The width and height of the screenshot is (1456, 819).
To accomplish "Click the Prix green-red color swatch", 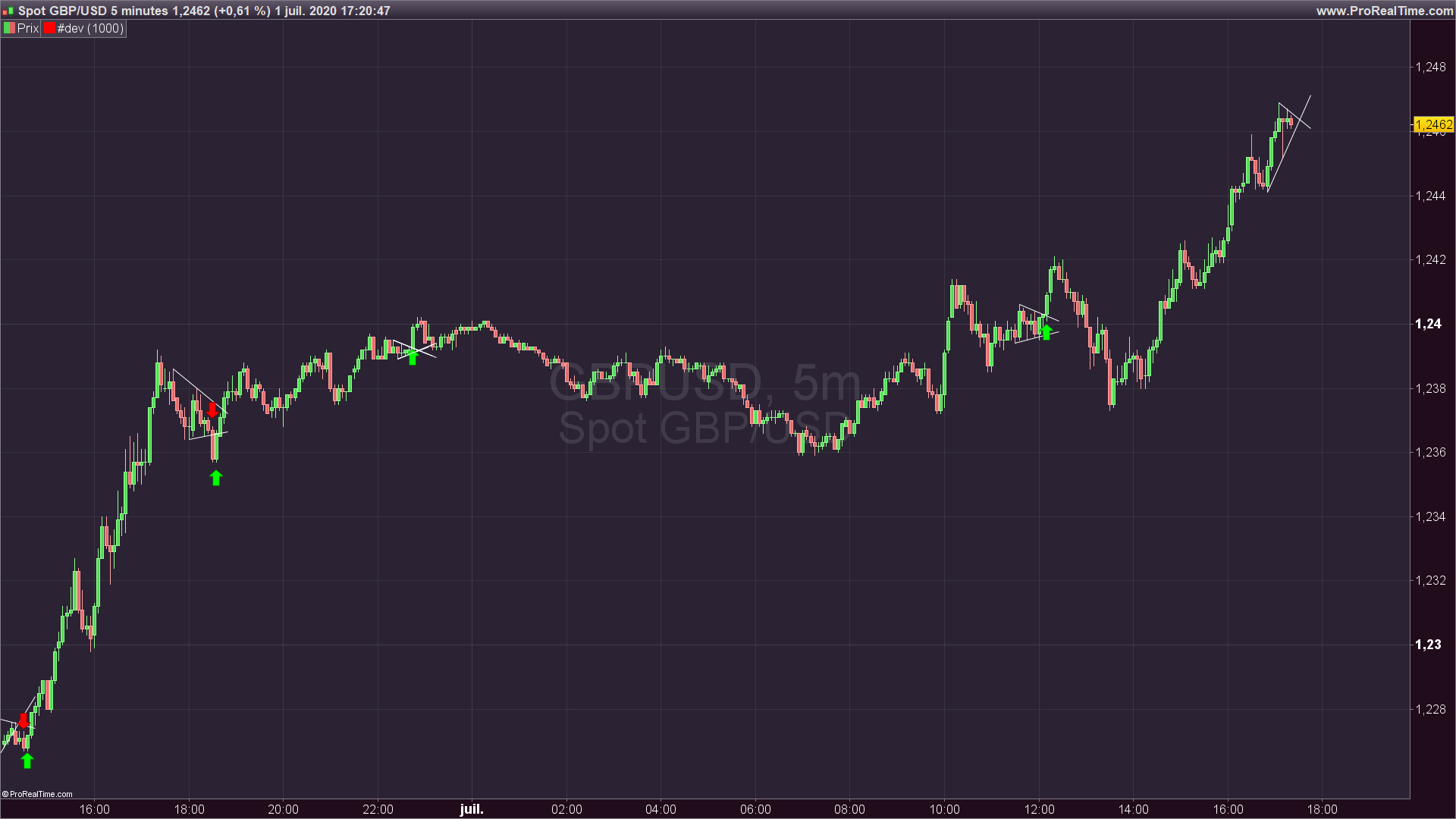I will pyautogui.click(x=9, y=29).
